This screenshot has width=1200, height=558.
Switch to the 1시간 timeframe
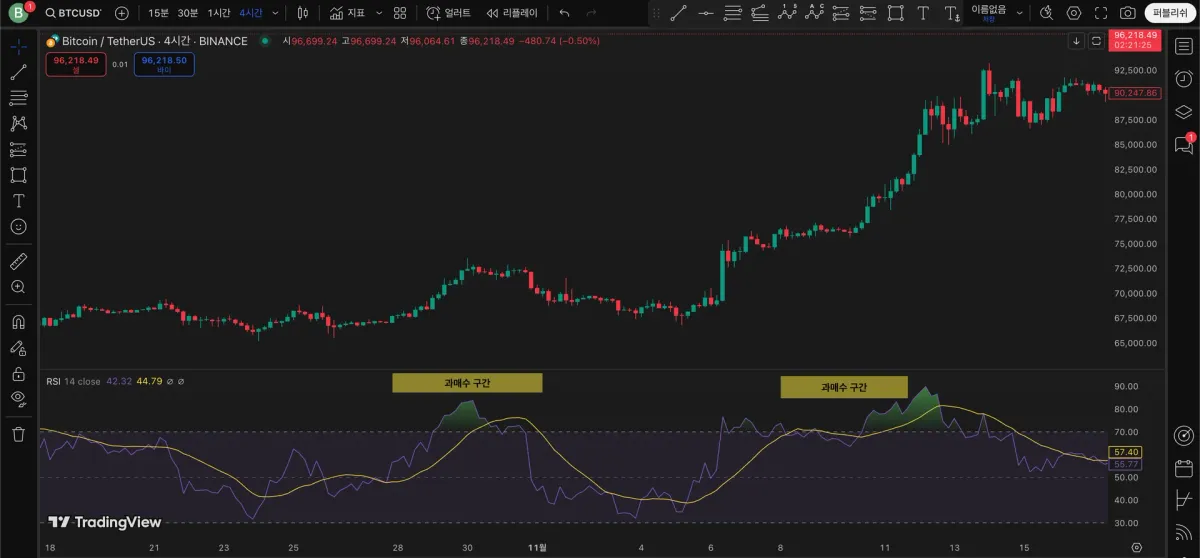point(219,14)
